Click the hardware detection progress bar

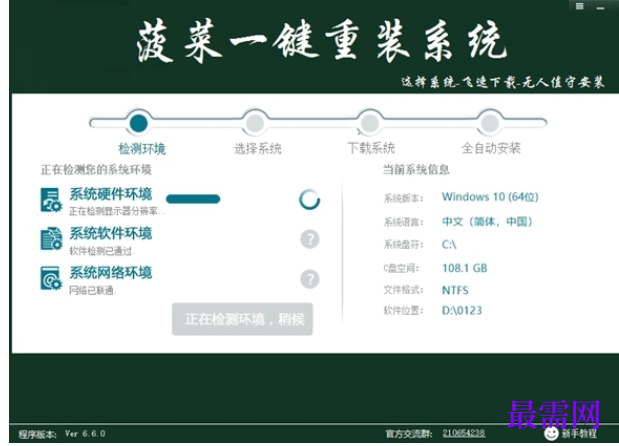[193, 199]
